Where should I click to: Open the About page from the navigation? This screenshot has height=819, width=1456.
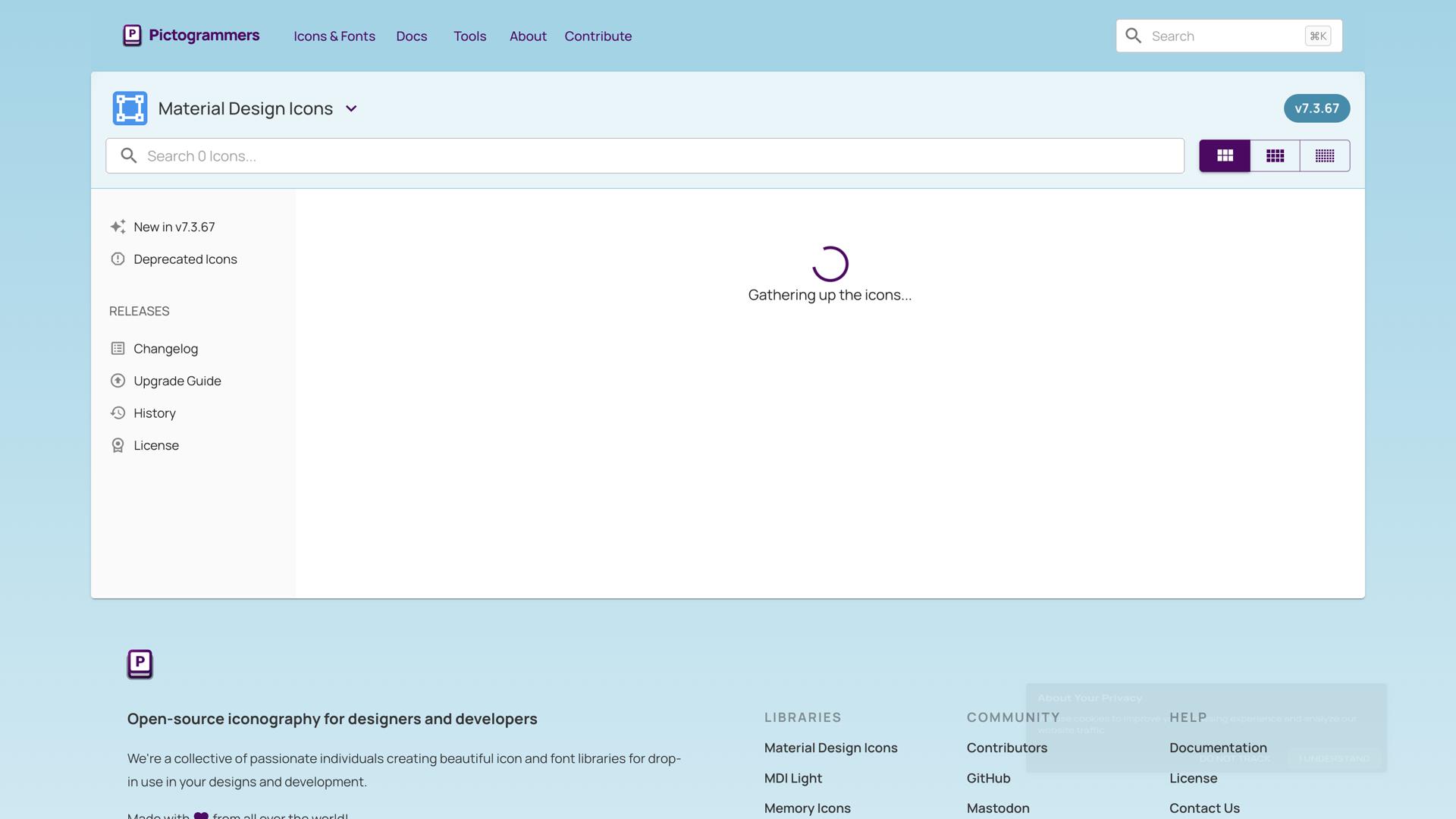(528, 36)
